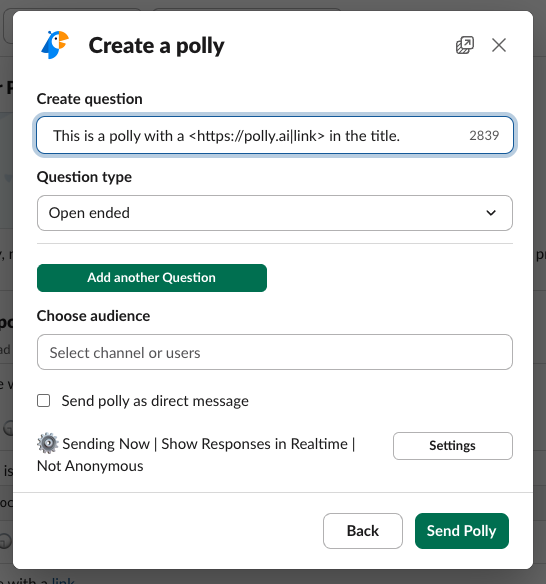Screen dimensions: 546x584
Task: Close the Create a polly dialog
Action: [499, 45]
